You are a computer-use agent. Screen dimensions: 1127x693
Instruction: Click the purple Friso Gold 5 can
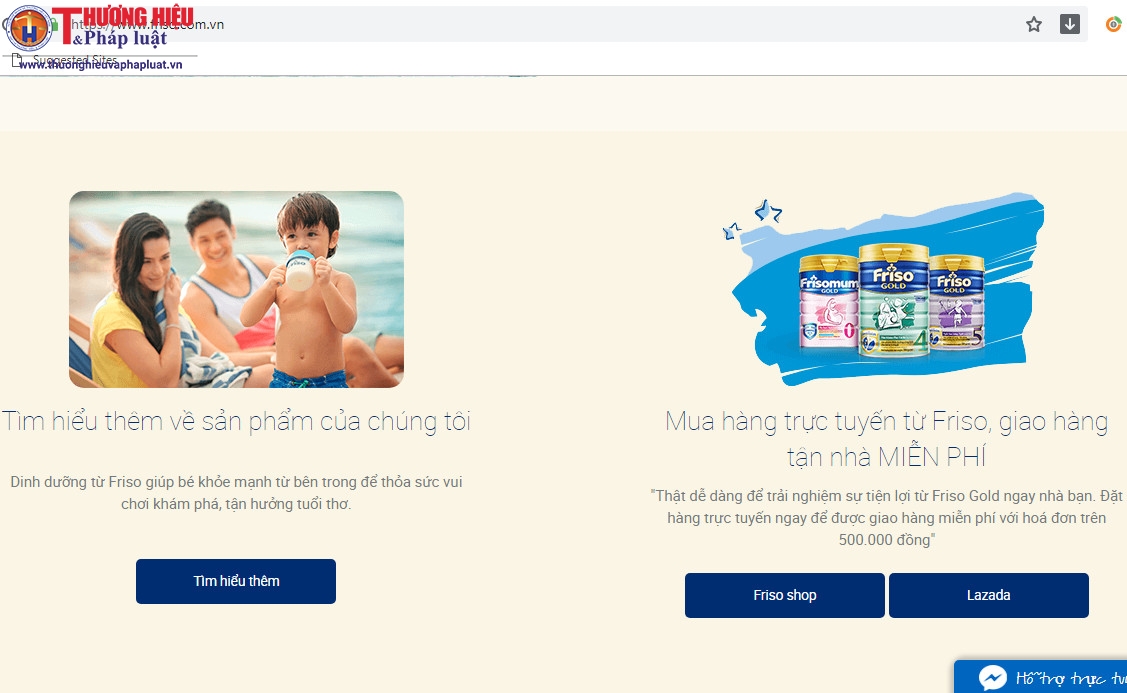point(957,301)
